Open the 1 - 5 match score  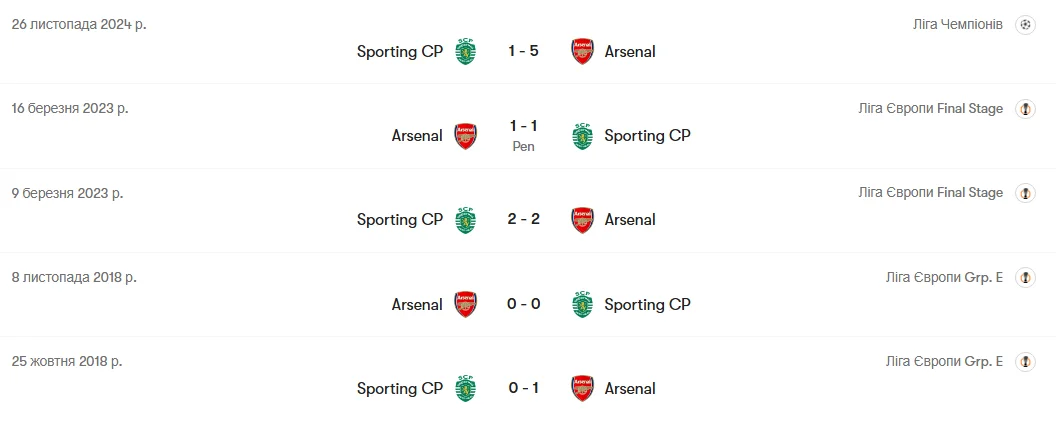[523, 51]
